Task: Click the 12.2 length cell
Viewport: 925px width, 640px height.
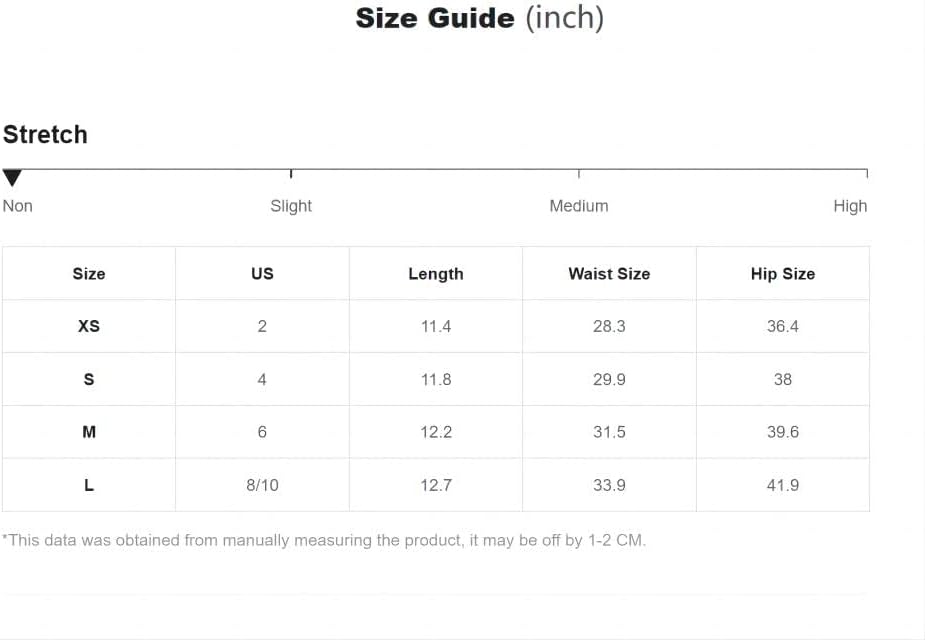Action: point(436,432)
